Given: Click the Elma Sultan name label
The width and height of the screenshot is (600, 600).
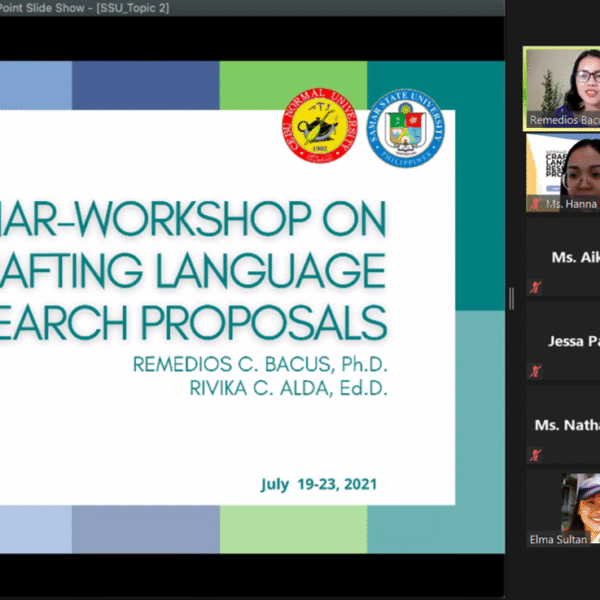Looking at the screenshot, I should tap(558, 540).
